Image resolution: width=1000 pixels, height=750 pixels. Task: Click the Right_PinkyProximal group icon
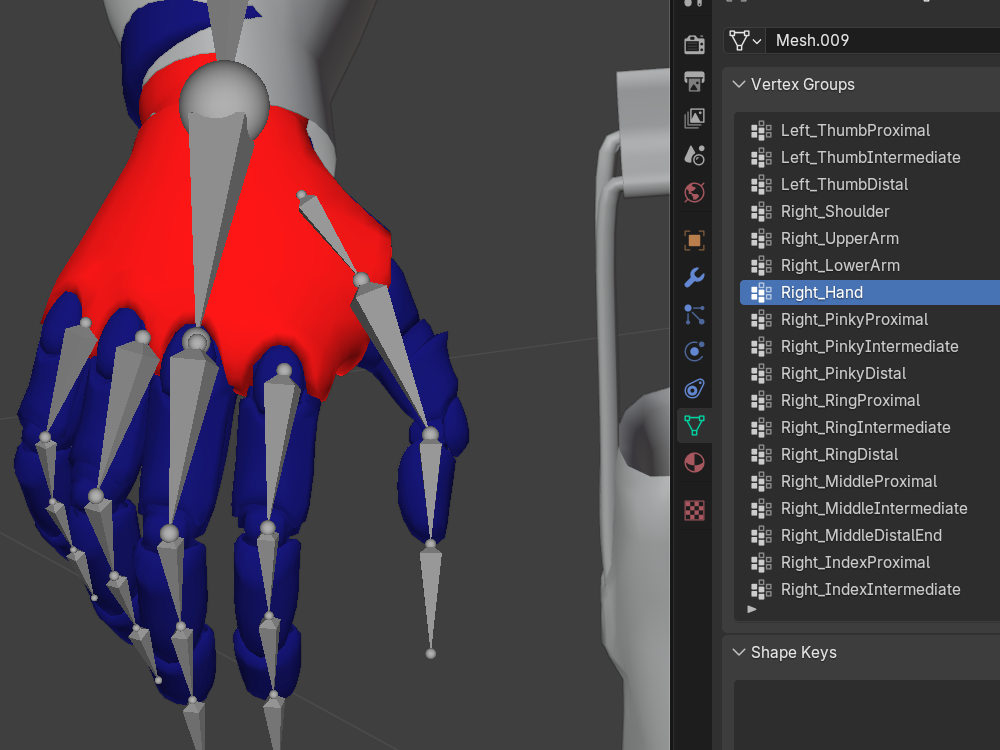(x=761, y=320)
